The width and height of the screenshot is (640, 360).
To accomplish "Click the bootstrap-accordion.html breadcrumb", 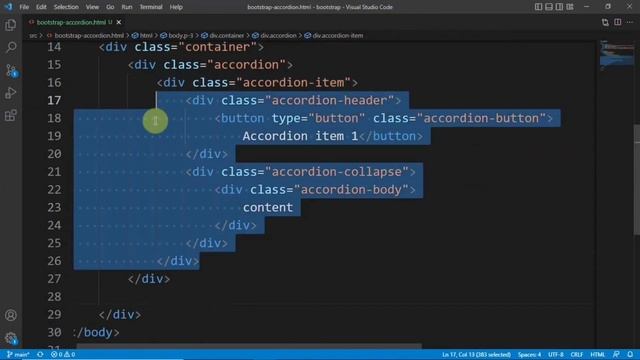I will click(89, 36).
